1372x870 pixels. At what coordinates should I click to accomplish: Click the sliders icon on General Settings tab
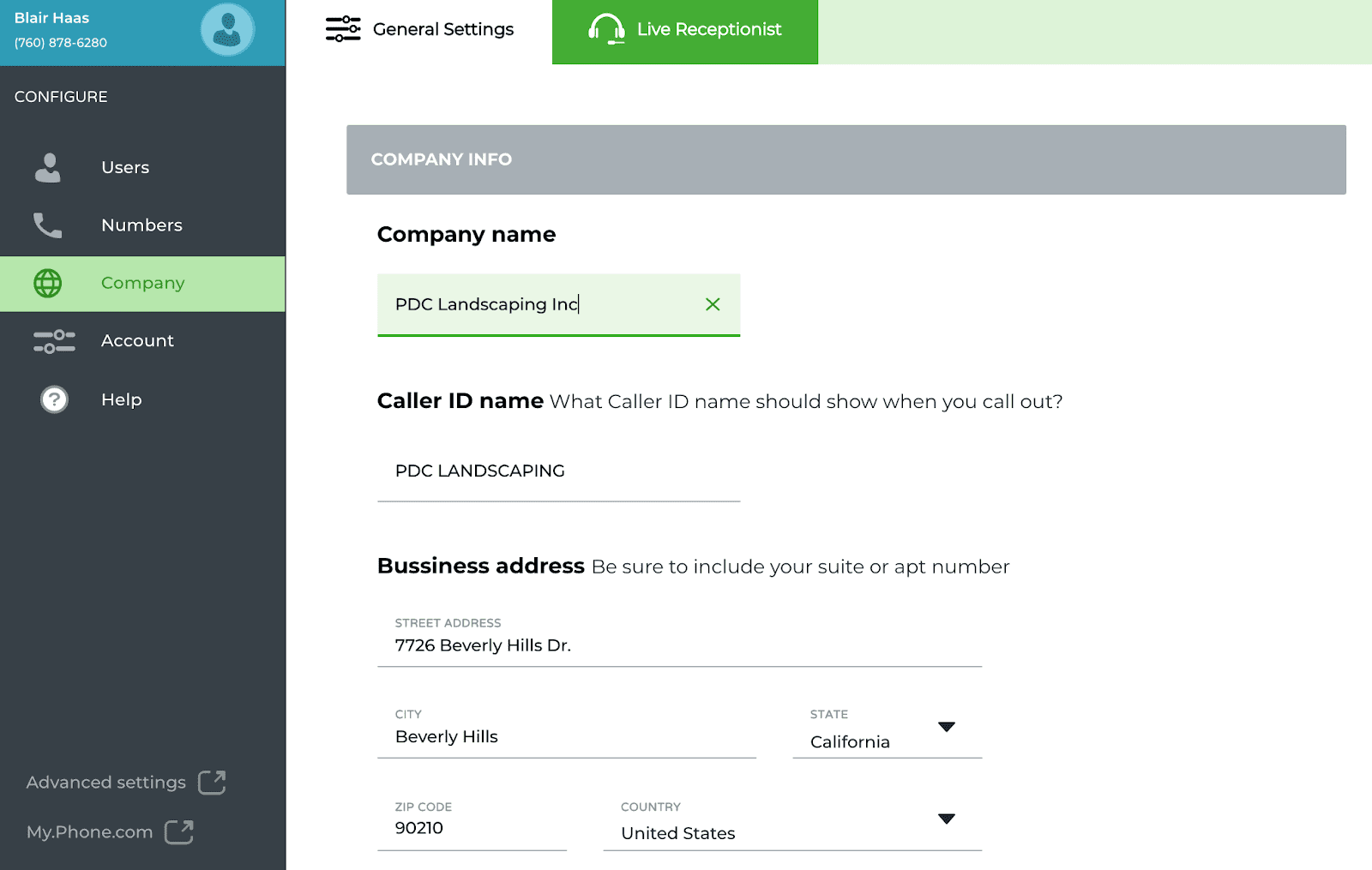(342, 28)
